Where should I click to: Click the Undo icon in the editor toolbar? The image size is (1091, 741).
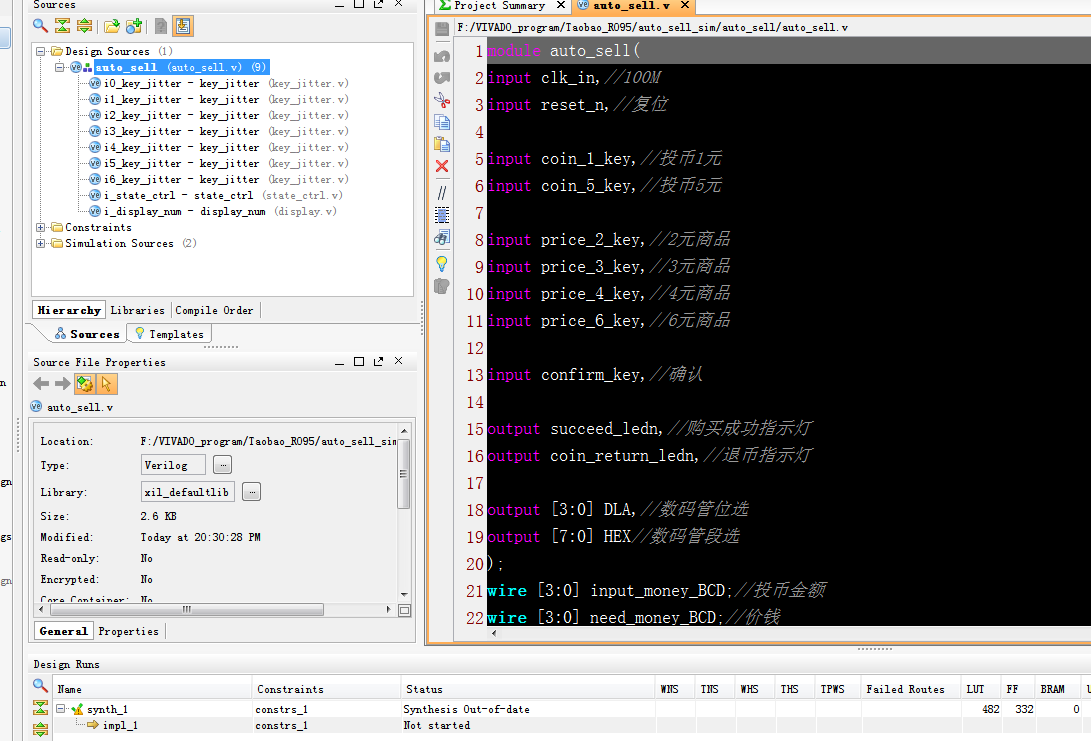point(441,55)
